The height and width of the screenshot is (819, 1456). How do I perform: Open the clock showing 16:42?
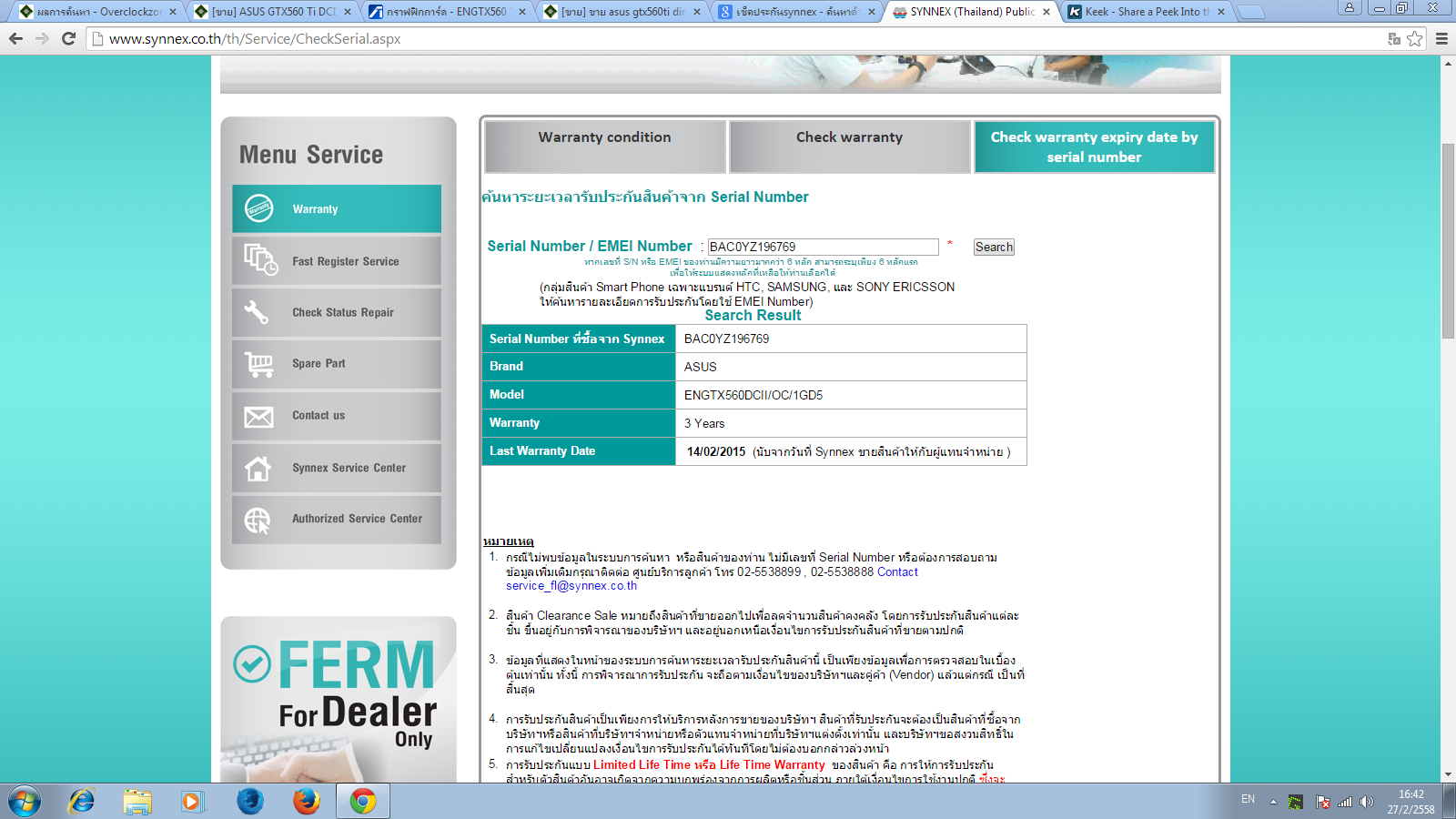tap(1411, 802)
